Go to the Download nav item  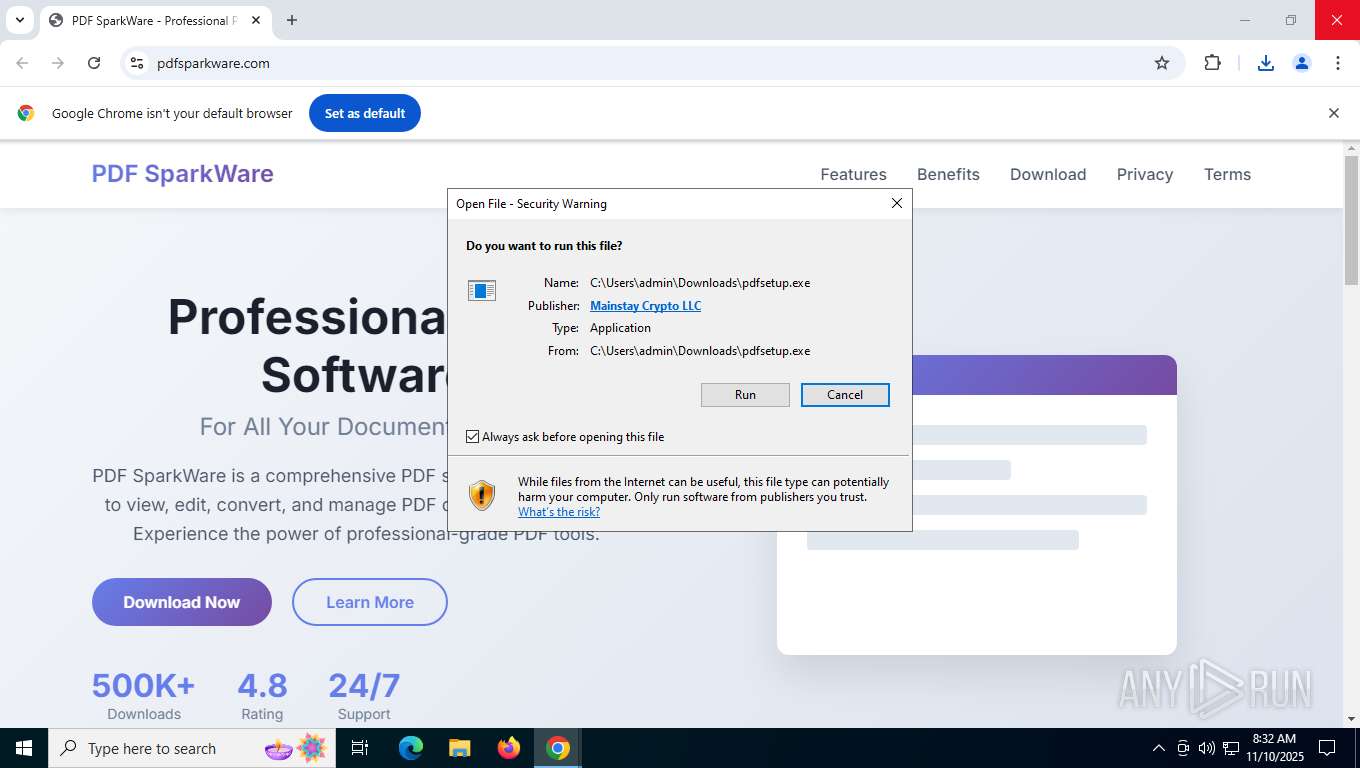1048,174
